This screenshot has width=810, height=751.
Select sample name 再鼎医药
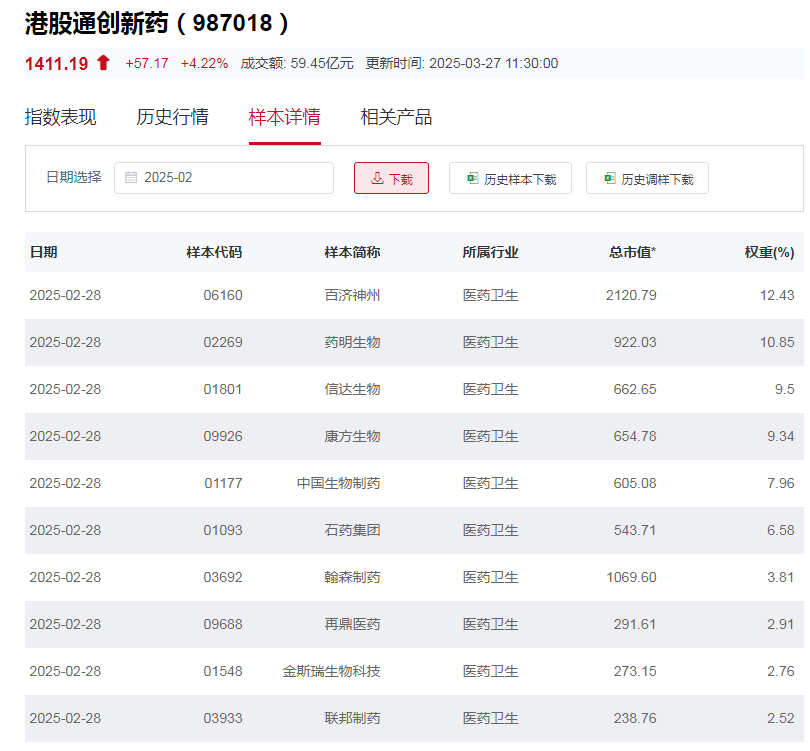tap(352, 624)
